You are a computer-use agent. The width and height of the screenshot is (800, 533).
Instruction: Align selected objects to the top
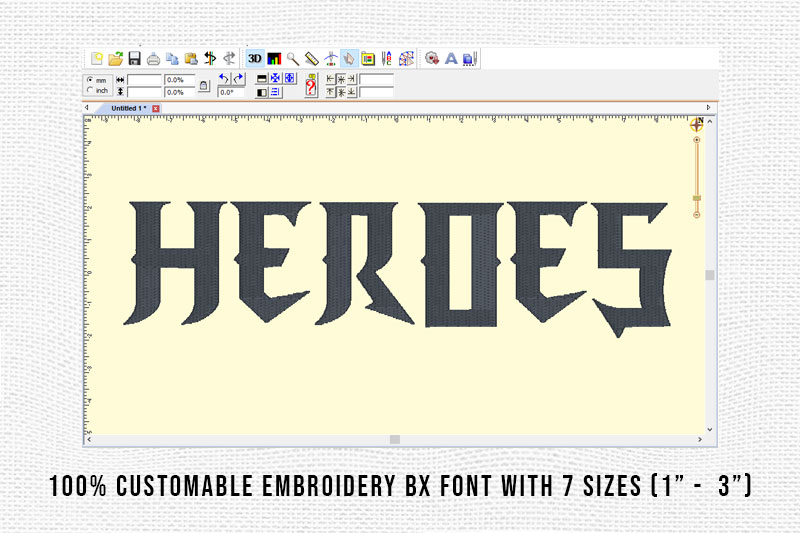pos(330,92)
